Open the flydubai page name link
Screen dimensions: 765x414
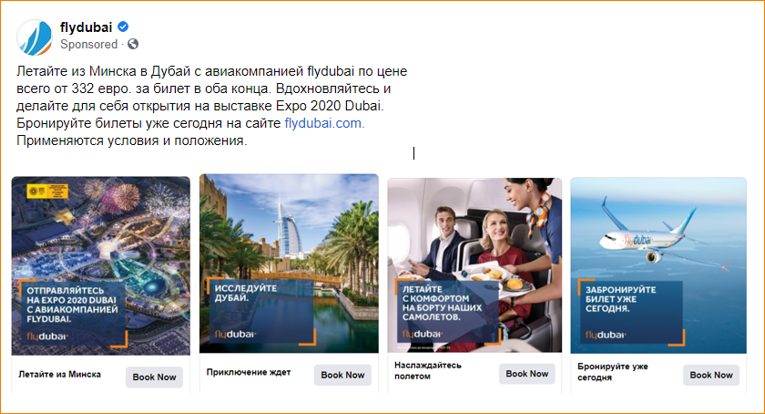[x=86, y=27]
